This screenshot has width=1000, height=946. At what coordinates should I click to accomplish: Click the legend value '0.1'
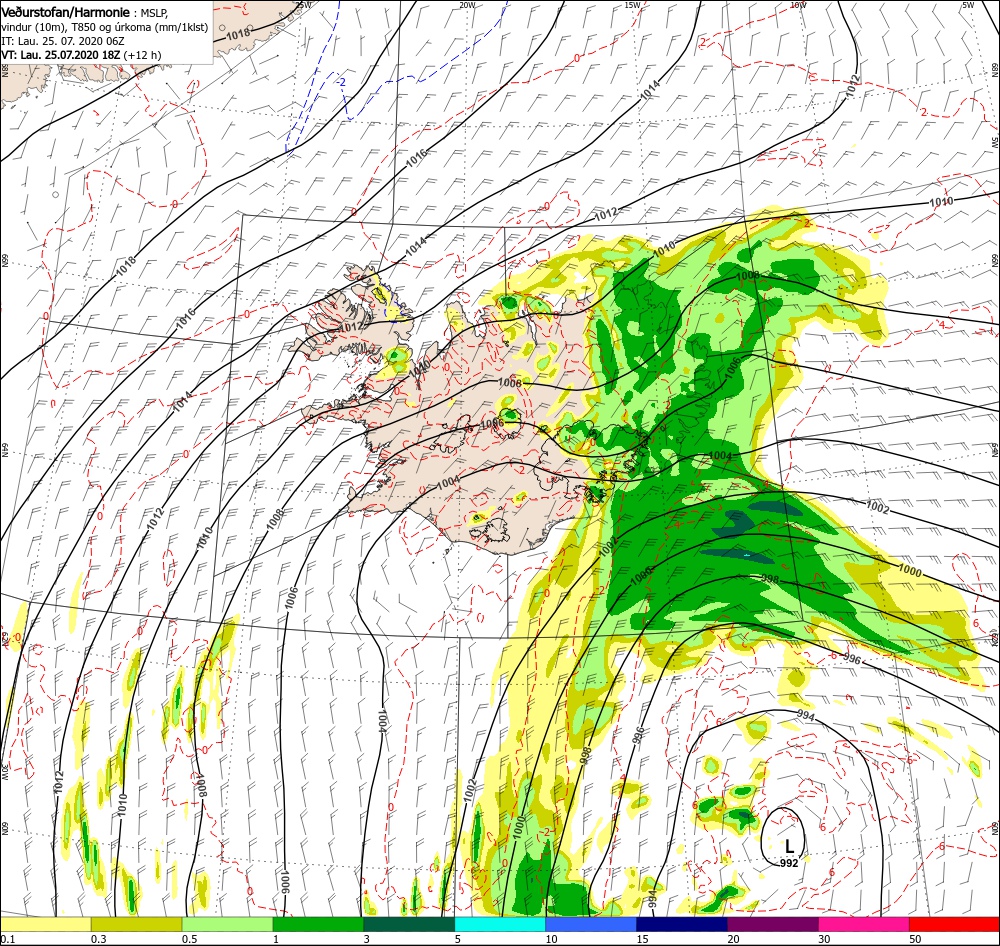(x=7, y=939)
